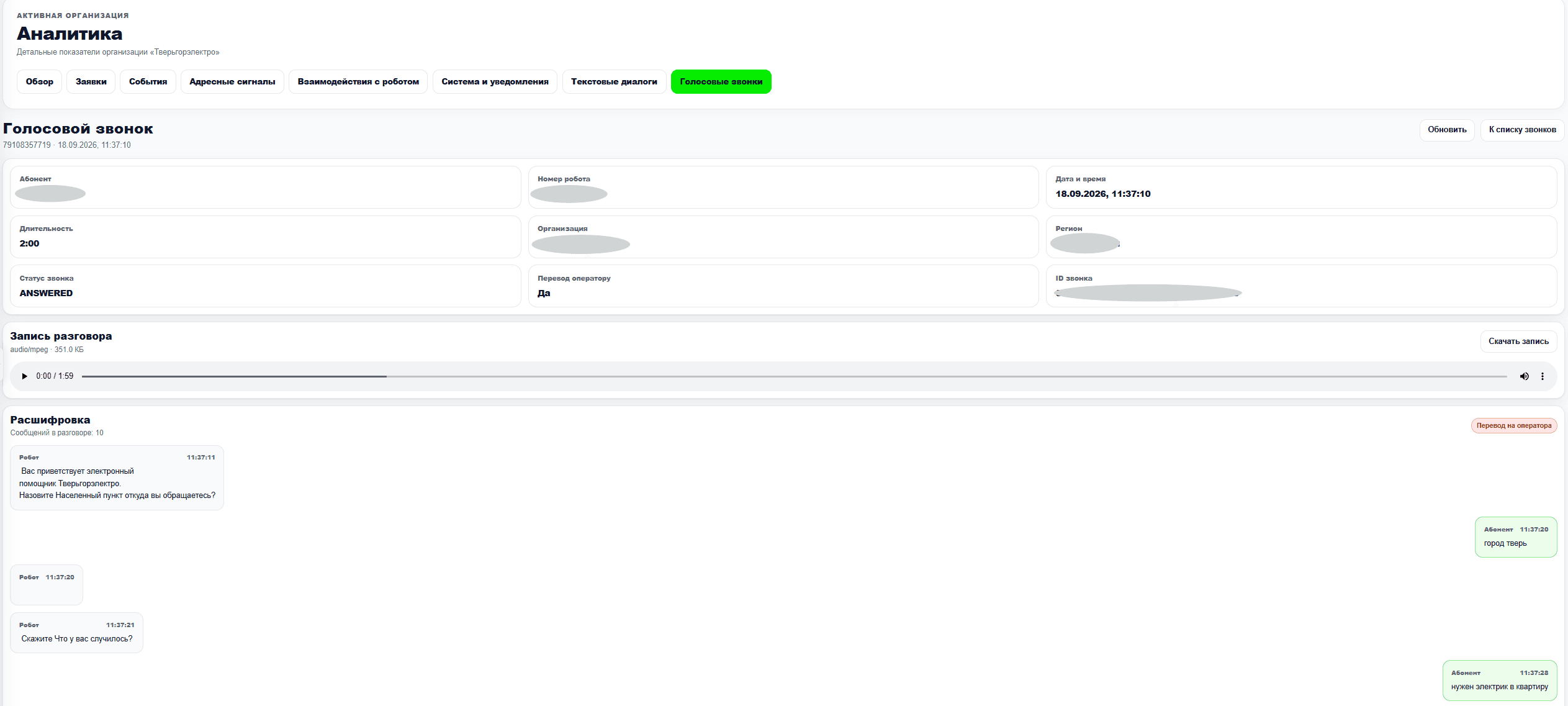
Task: Switch to Текстовые диалоги tab
Action: 614,82
